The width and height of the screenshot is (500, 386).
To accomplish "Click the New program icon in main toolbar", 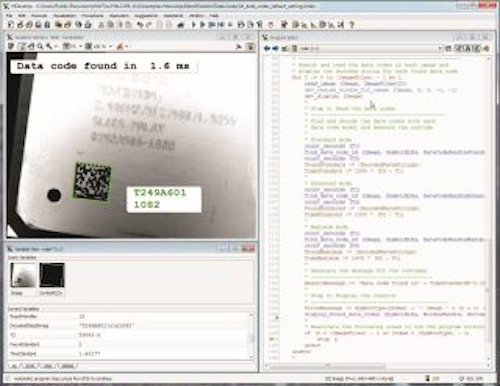I will (11, 25).
